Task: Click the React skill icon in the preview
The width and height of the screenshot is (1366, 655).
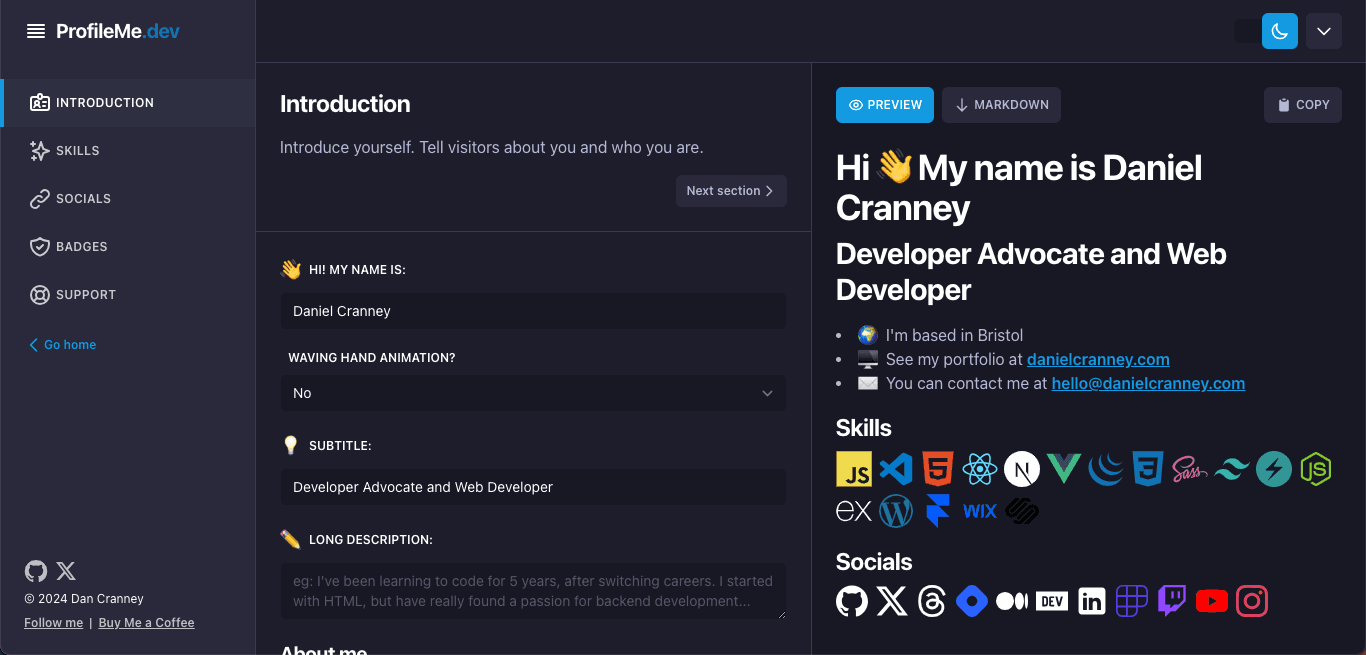Action: click(980, 468)
